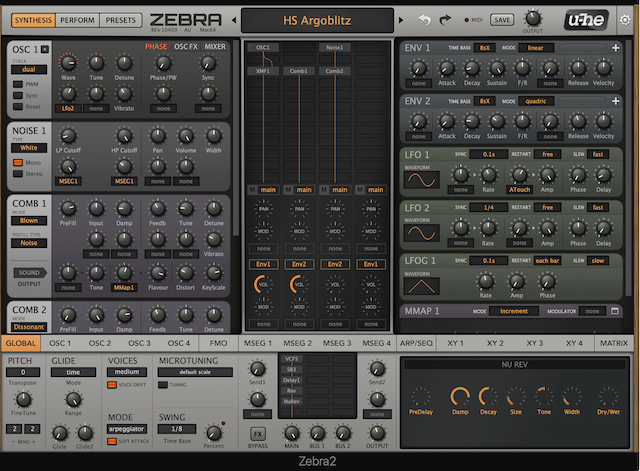Click the ATouch modulation source in LFO 1
The width and height of the screenshot is (640, 471).
pos(519,189)
